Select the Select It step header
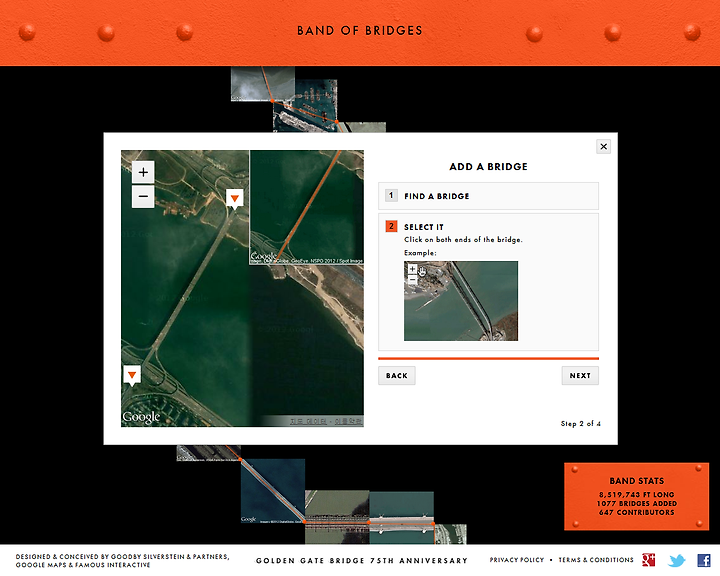Screen dimensions: 720x576 point(423,227)
